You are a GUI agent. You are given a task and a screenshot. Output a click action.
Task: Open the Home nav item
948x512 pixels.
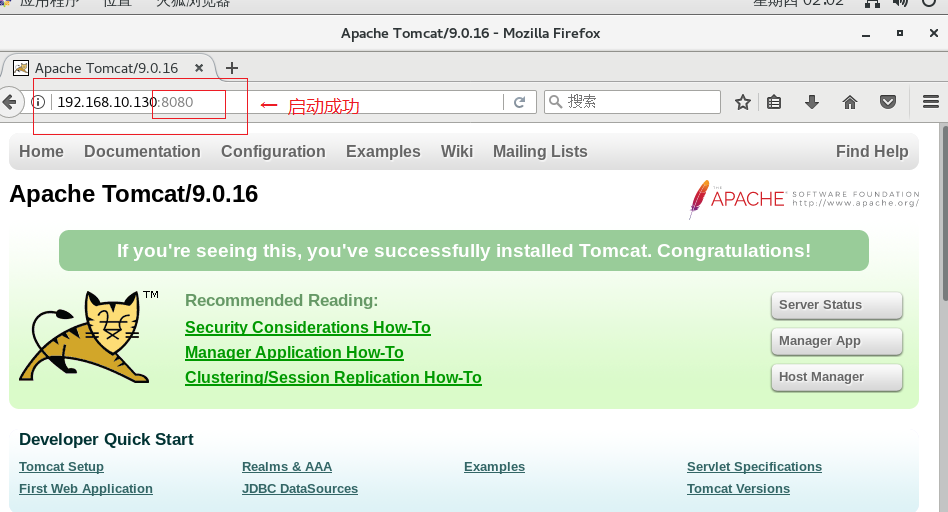pos(41,152)
